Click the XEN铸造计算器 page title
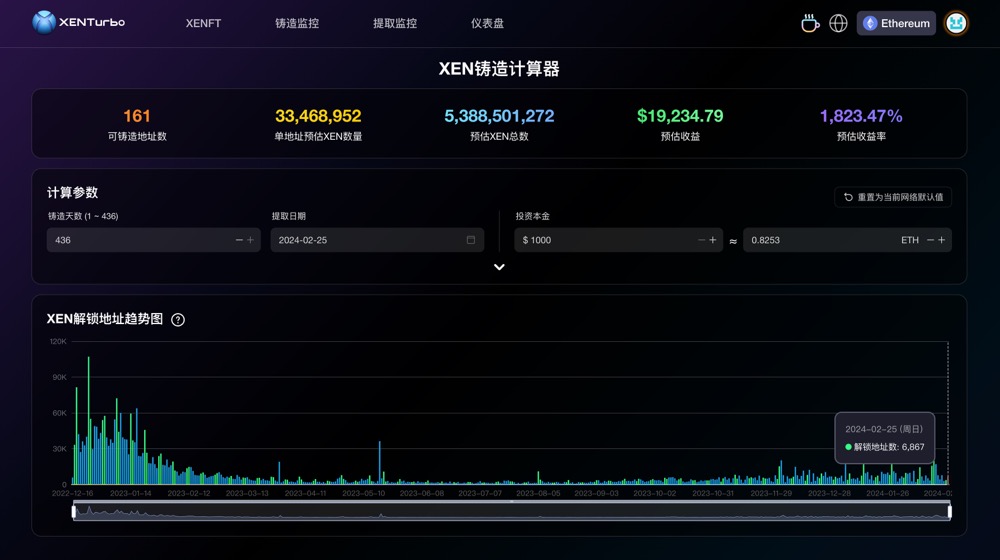 click(499, 69)
